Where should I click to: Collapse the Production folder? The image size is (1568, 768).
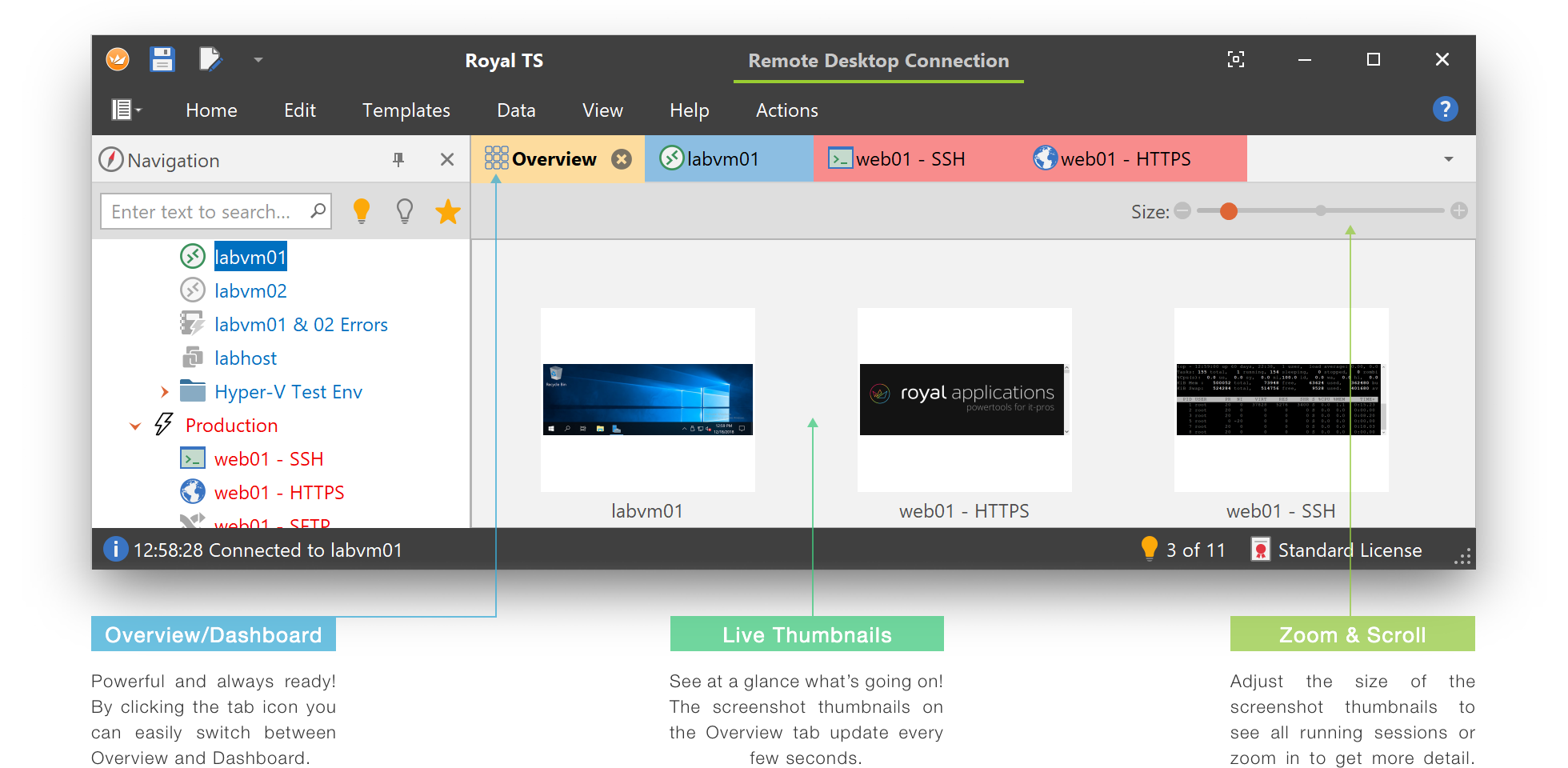pos(135,426)
